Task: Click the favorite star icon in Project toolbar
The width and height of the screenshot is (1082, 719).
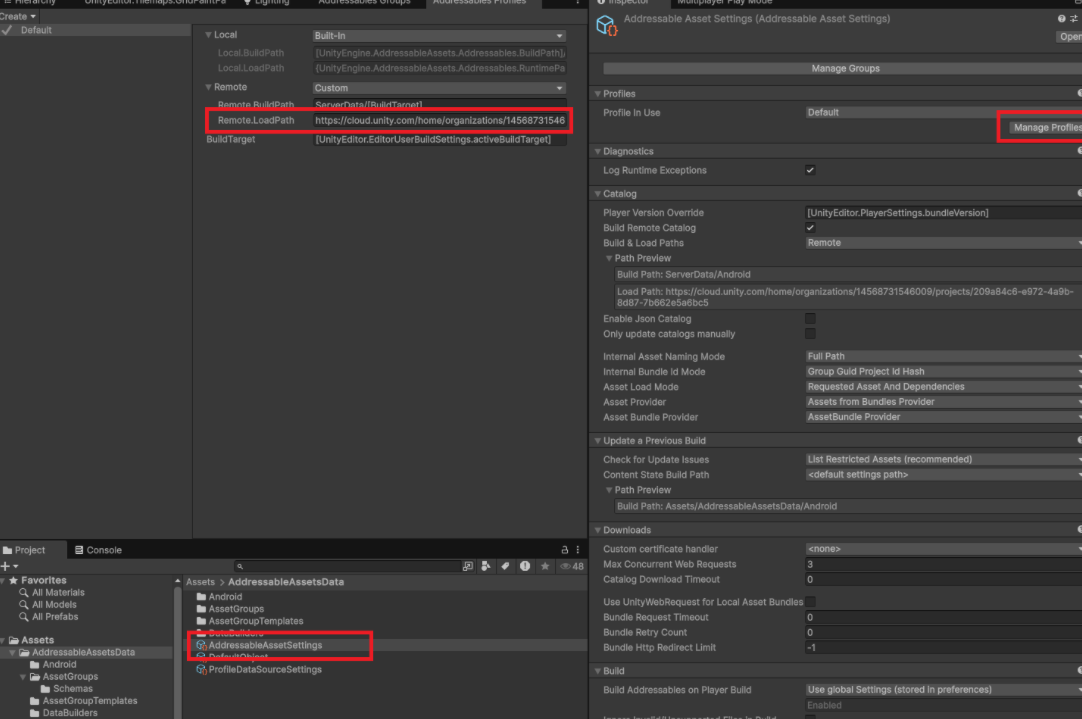Action: point(545,567)
